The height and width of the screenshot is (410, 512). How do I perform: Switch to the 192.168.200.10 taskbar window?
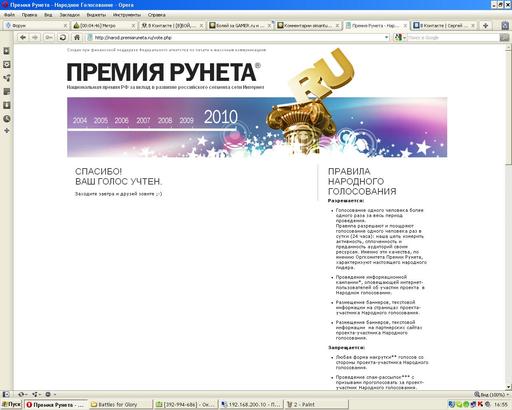[x=251, y=405]
